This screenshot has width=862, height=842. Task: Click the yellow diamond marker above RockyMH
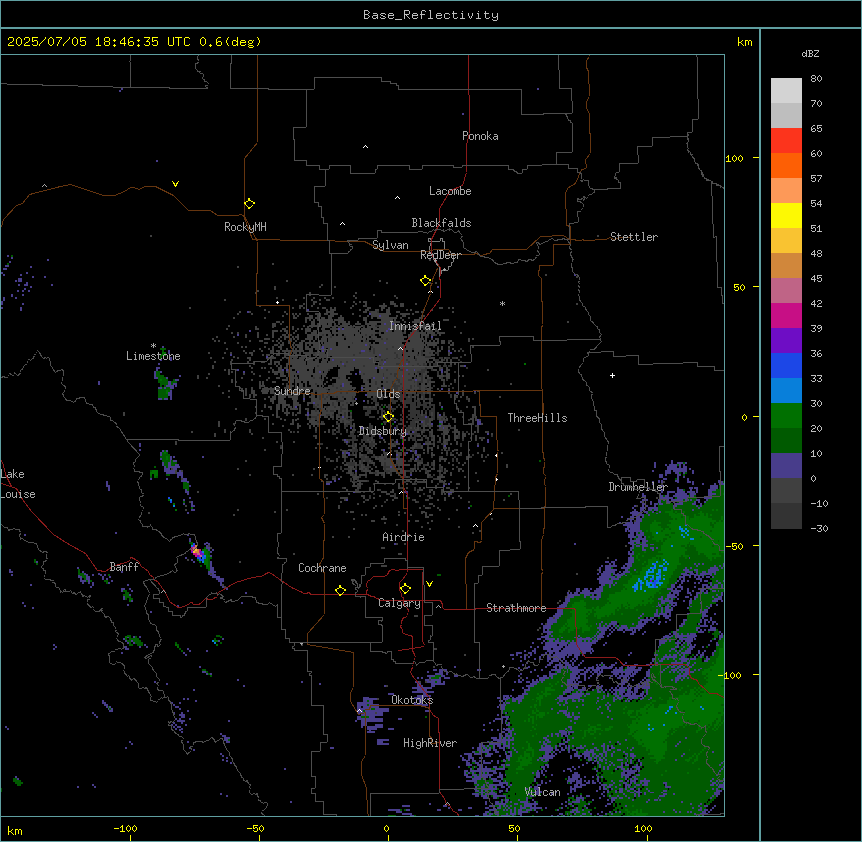249,203
